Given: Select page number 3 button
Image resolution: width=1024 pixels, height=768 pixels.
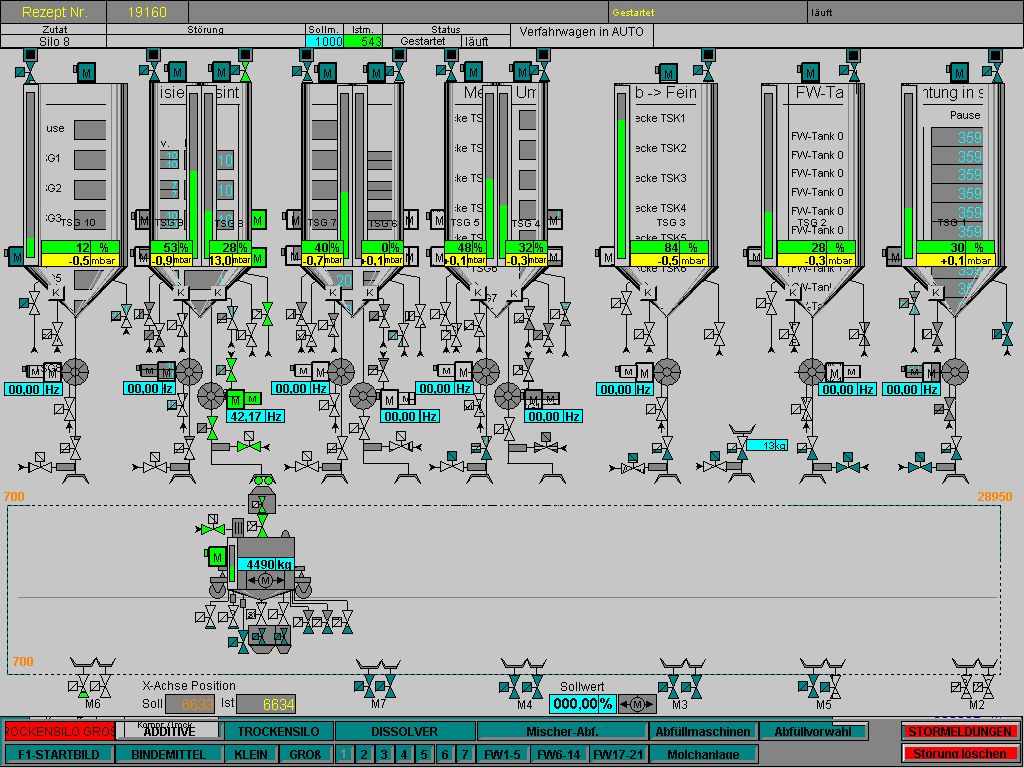Looking at the screenshot, I should click(x=383, y=754).
